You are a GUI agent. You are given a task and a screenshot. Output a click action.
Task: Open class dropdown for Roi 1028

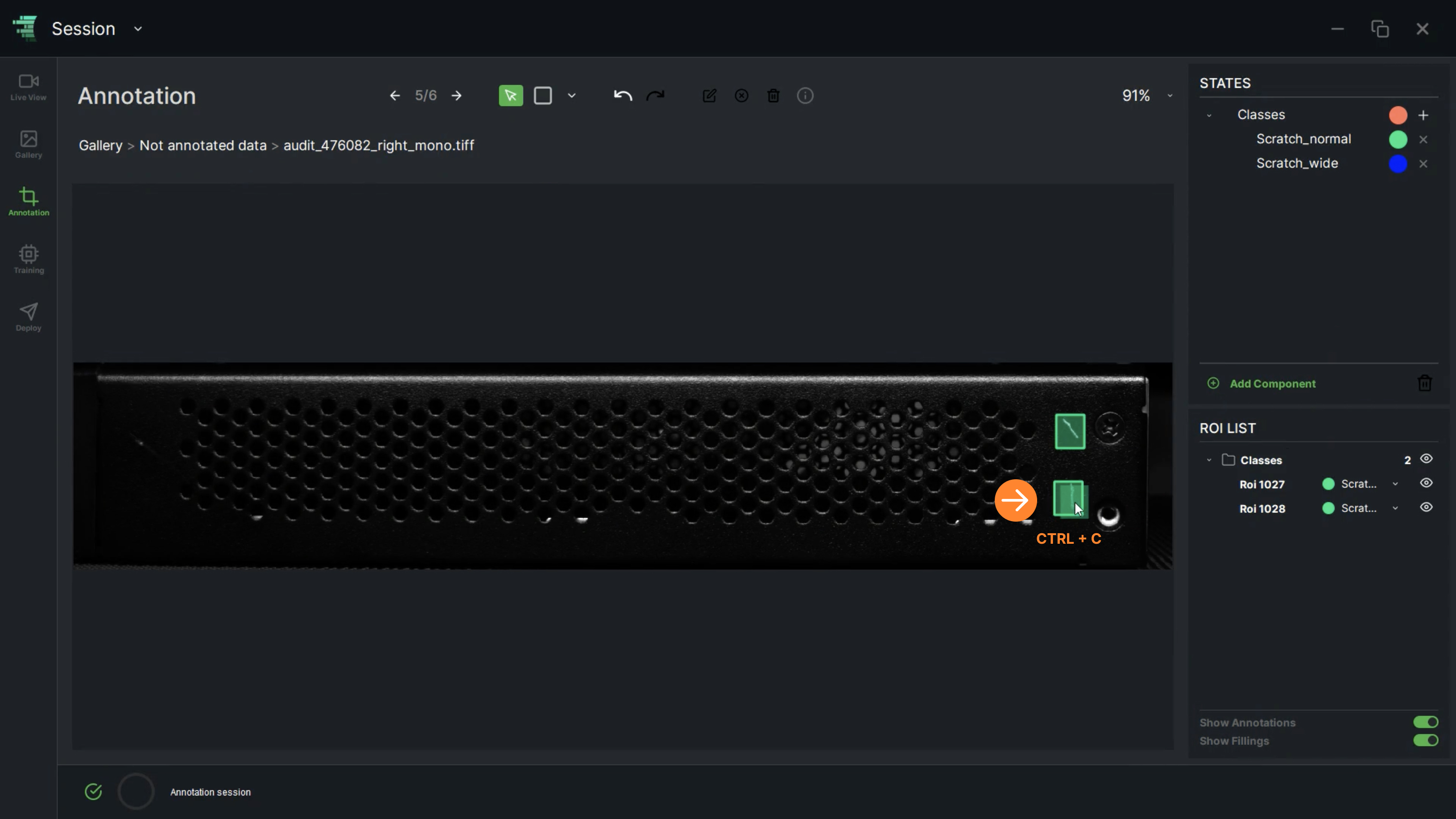(1395, 508)
